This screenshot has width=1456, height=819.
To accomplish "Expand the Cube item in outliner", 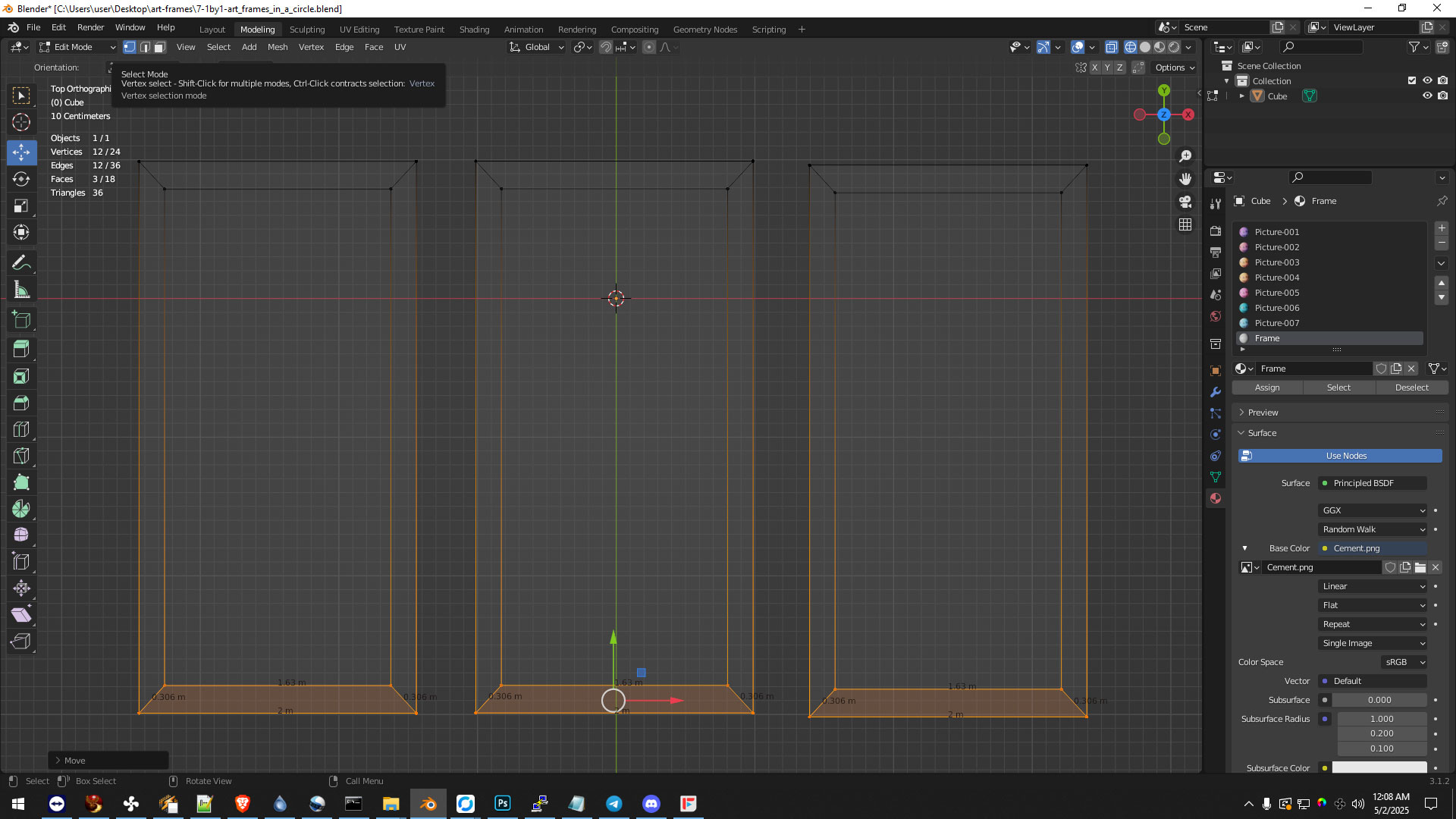I will point(1241,96).
